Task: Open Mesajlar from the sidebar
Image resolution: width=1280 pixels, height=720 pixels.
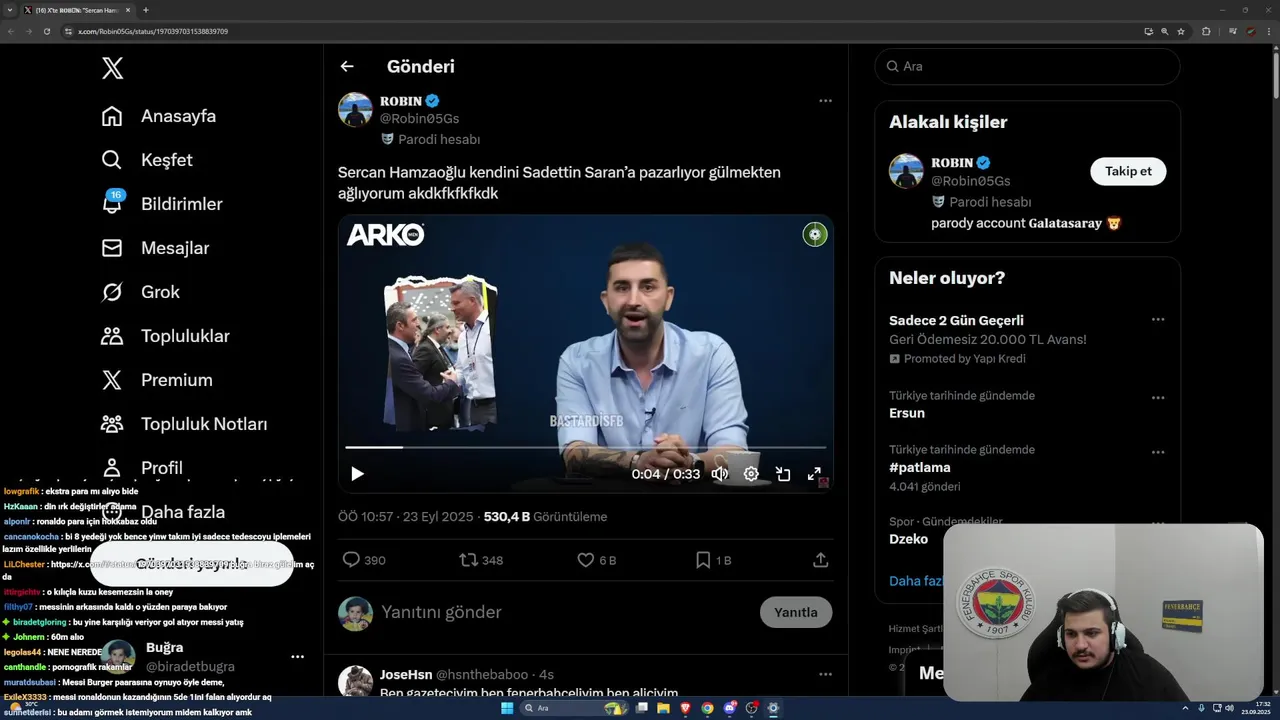Action: click(155, 248)
